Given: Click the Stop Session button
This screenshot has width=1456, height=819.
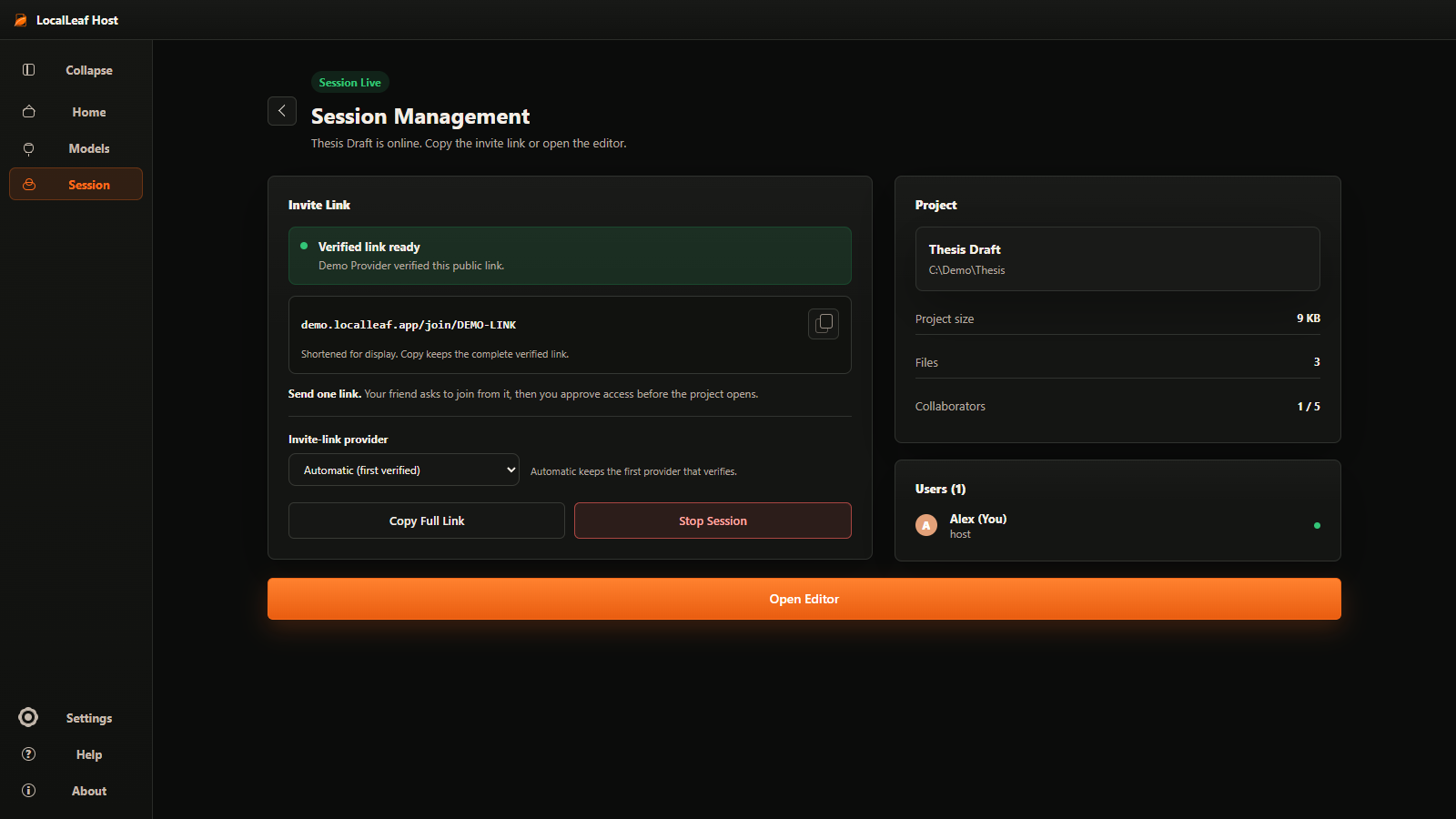Looking at the screenshot, I should 713,521.
